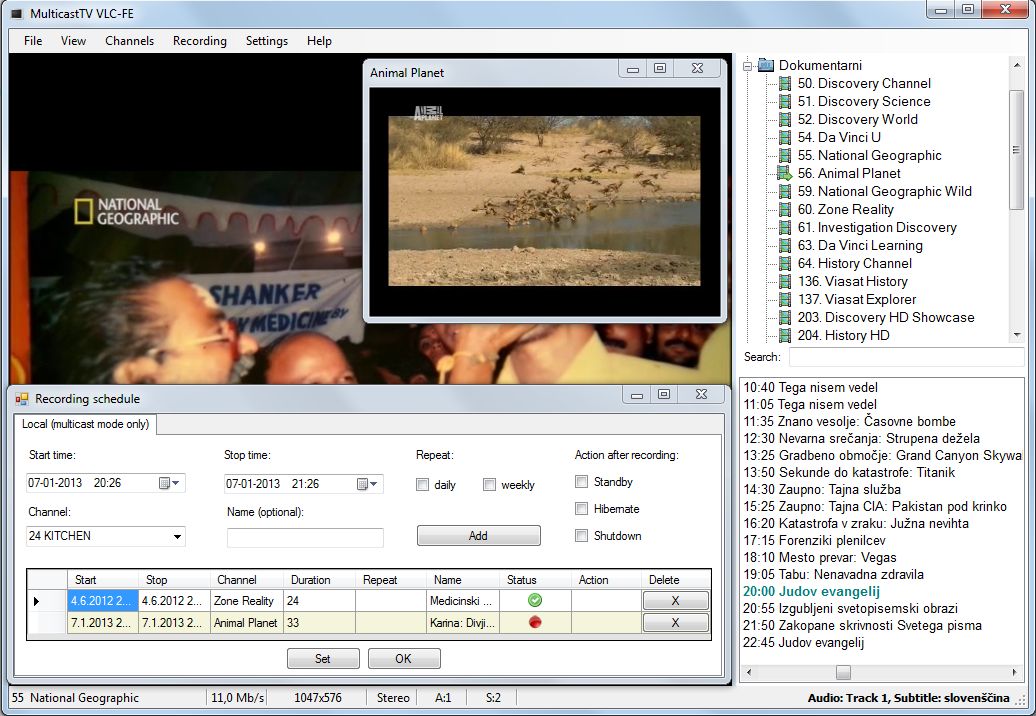
Task: Click the green check status icon for Zone Reality
Action: tap(535, 600)
